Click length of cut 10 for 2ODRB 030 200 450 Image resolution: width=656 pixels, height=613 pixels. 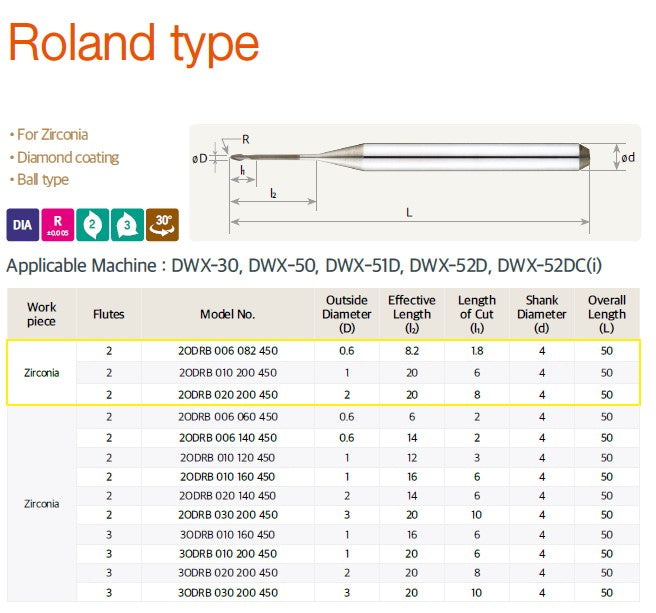pyautogui.click(x=477, y=515)
